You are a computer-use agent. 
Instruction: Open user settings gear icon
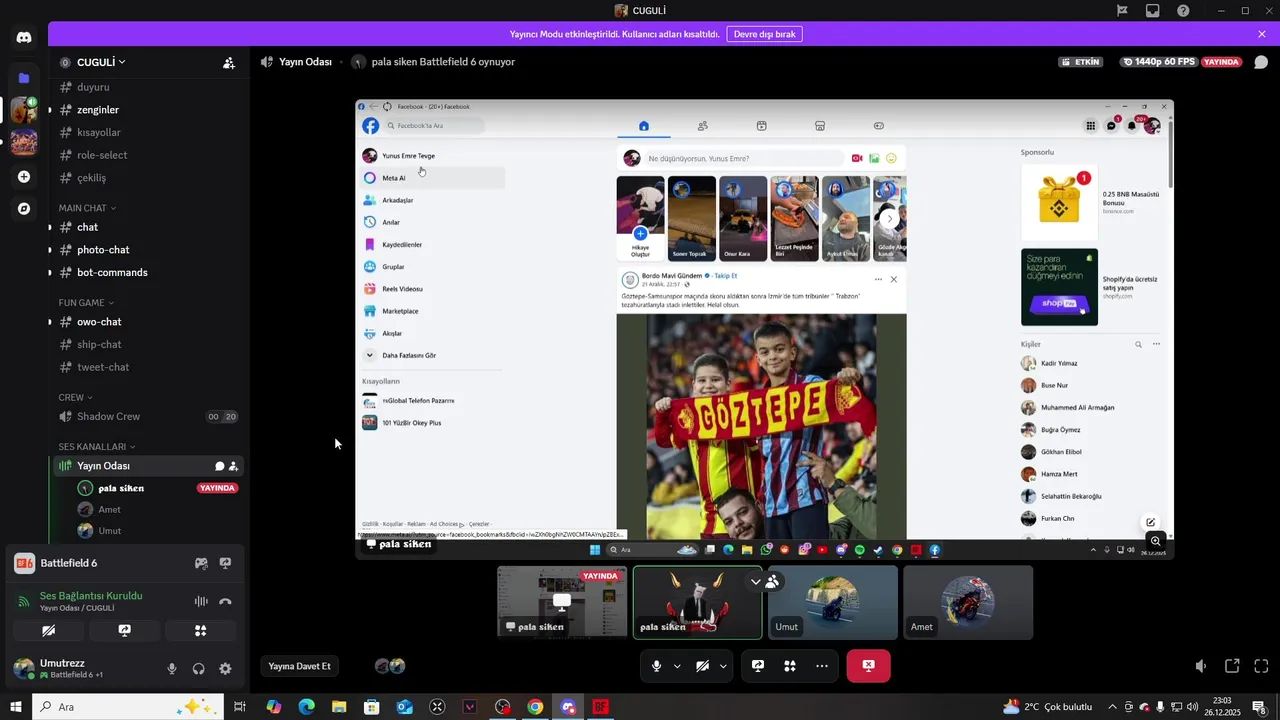[x=225, y=669]
